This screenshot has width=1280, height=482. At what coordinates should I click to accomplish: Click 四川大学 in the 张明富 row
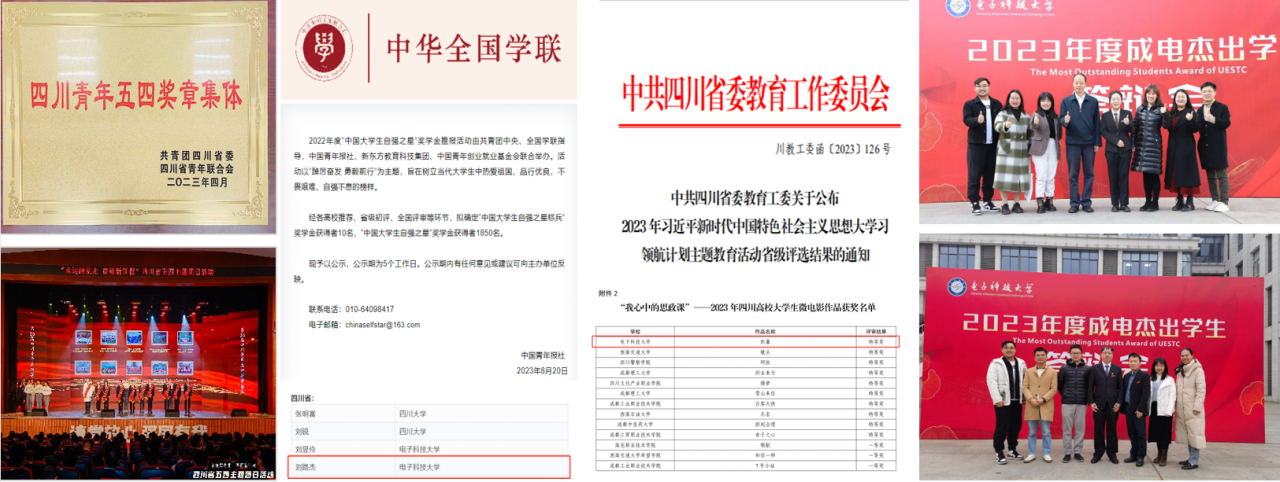click(415, 413)
